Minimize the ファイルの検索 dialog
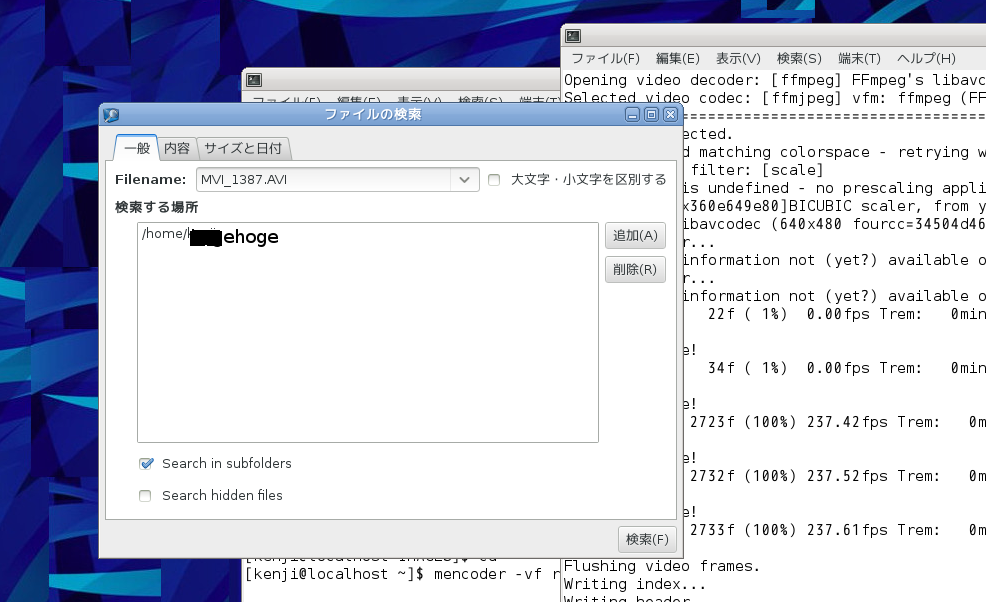Viewport: 986px width, 602px height. pos(634,115)
